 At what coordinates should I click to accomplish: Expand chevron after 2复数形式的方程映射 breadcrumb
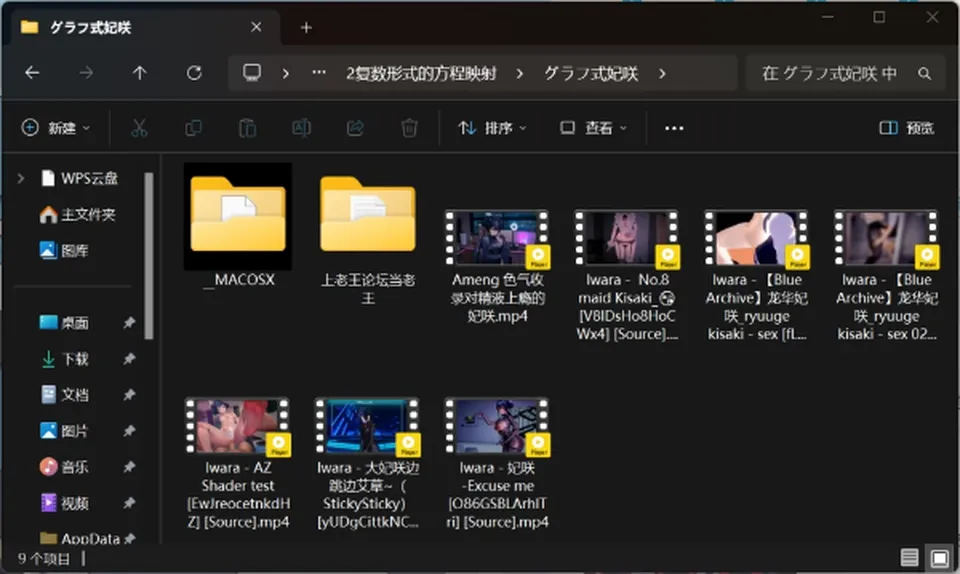(x=519, y=73)
